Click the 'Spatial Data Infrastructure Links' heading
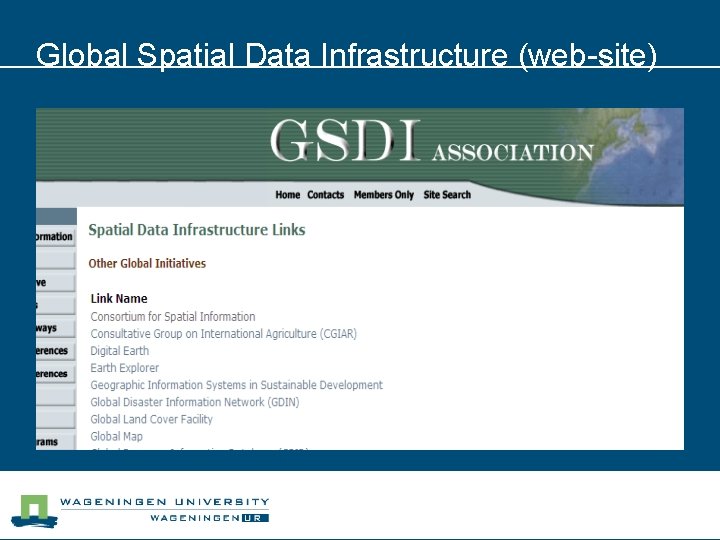This screenshot has width=720, height=540. (197, 230)
